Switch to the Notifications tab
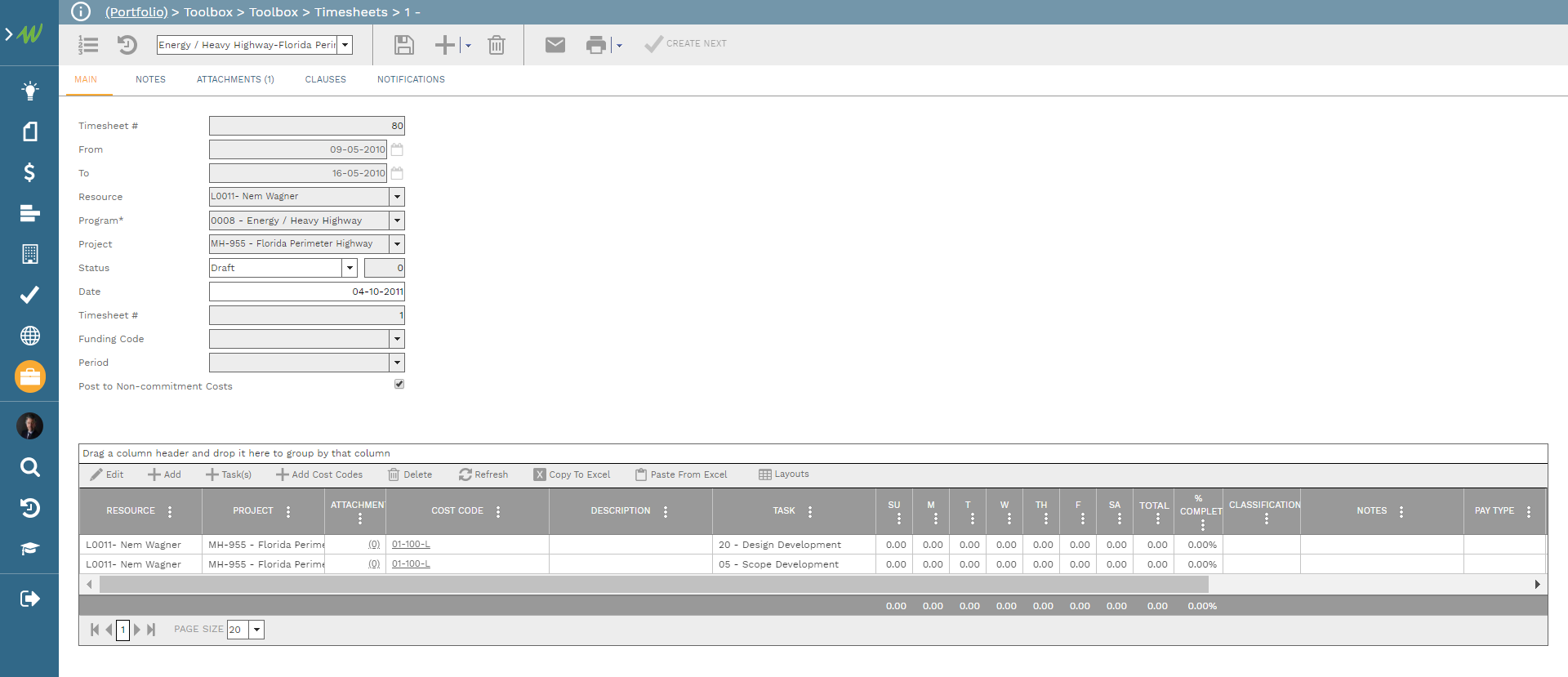The height and width of the screenshot is (677, 1568). click(x=411, y=79)
